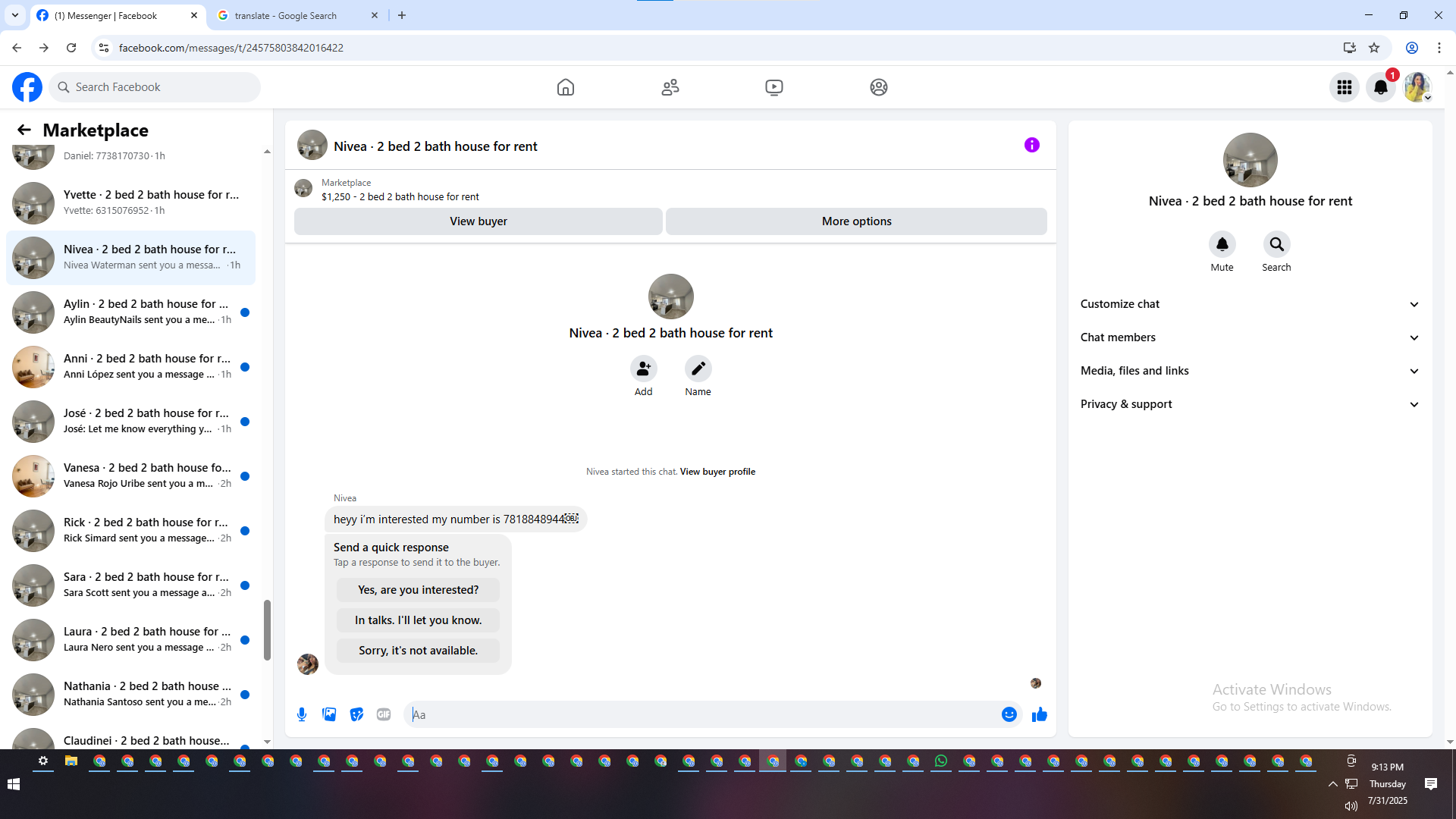Toggle the purple conversation info button

pos(1031,145)
